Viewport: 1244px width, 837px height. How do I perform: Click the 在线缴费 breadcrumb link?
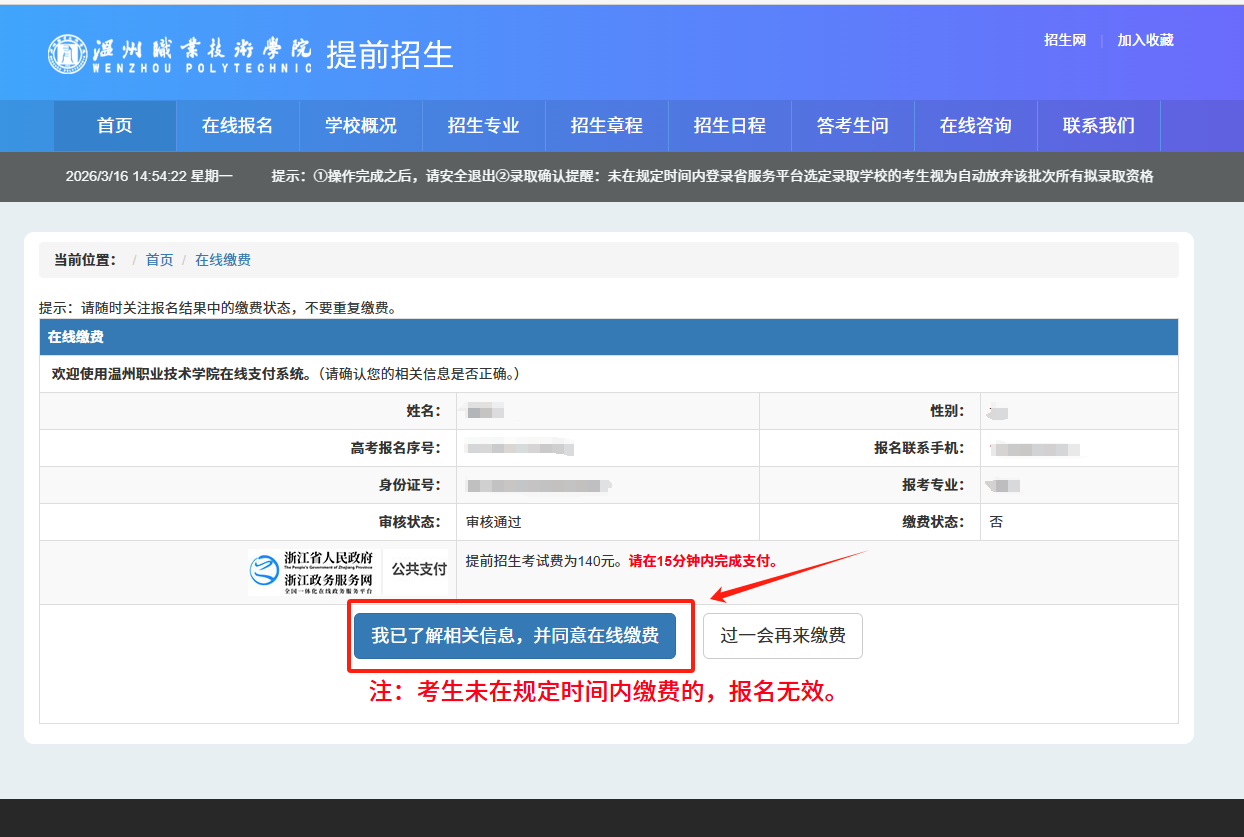223,260
